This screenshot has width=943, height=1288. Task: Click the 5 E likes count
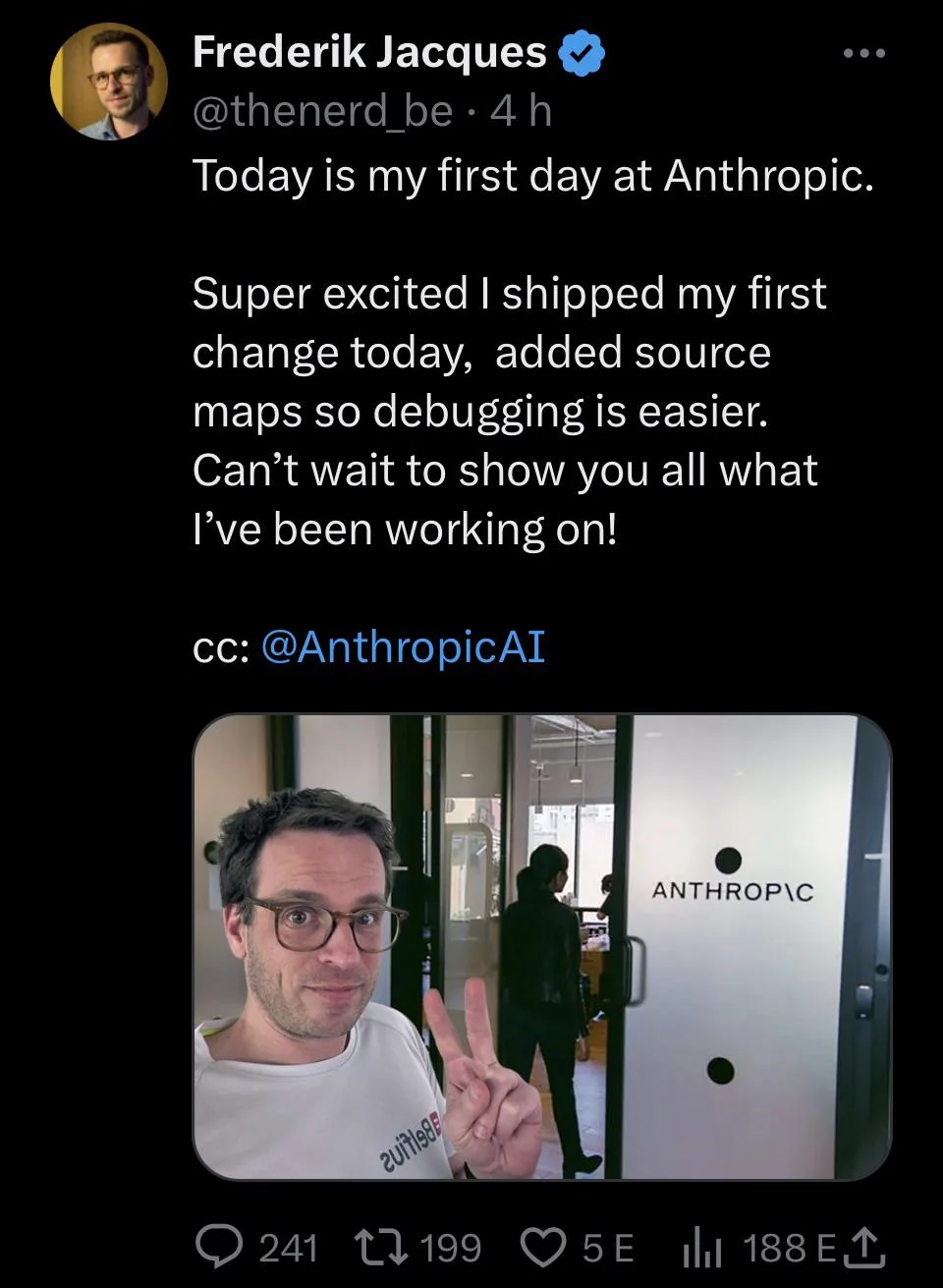coord(608,1248)
